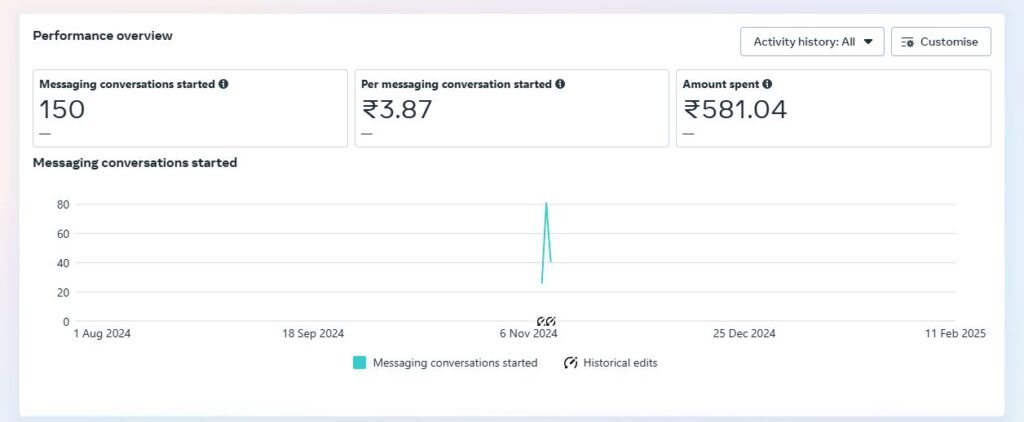Click info icon beside Messaging conversations started

(x=223, y=84)
